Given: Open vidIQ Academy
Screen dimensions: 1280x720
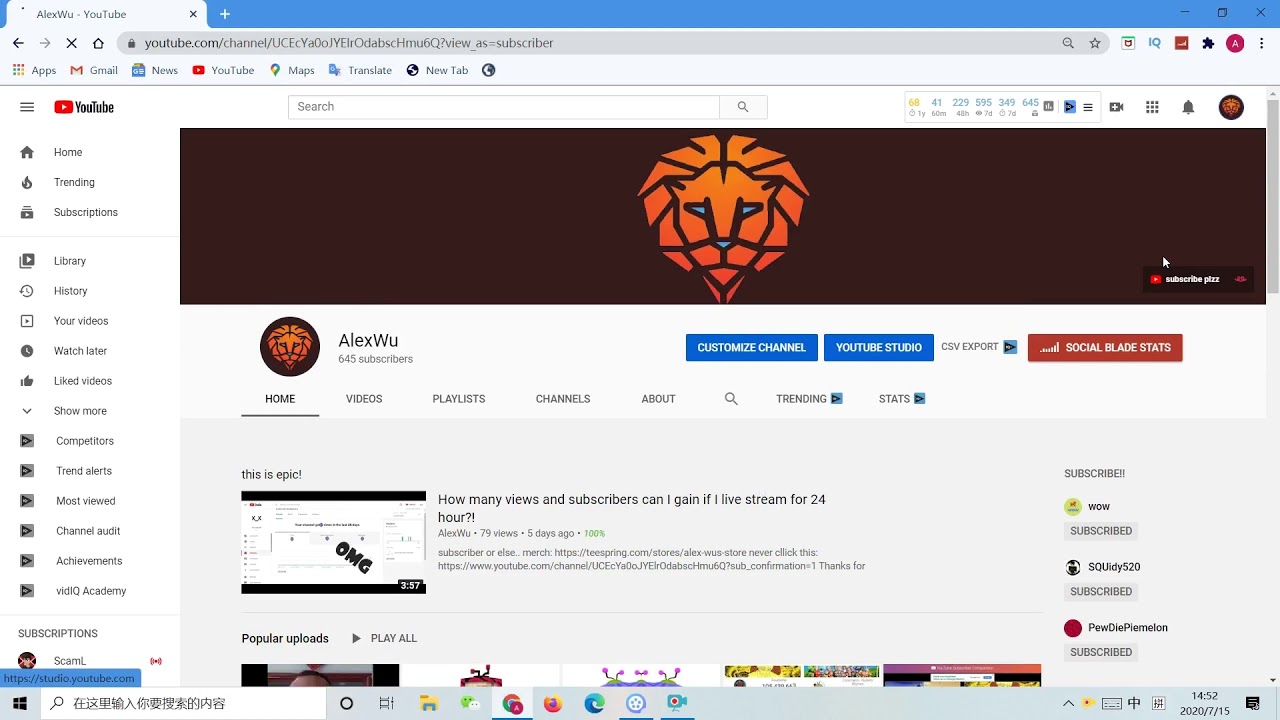Looking at the screenshot, I should point(90,591).
